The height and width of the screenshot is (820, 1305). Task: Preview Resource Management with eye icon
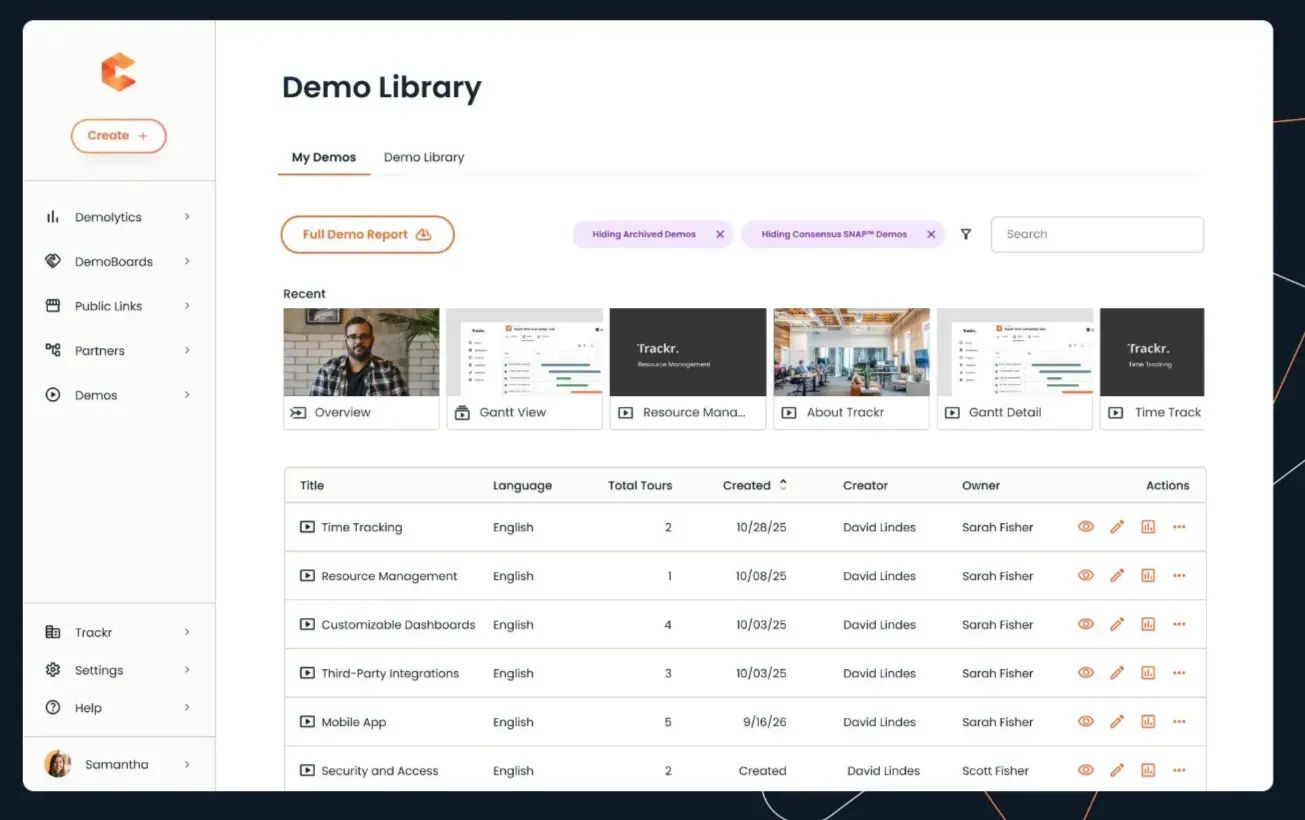point(1086,576)
